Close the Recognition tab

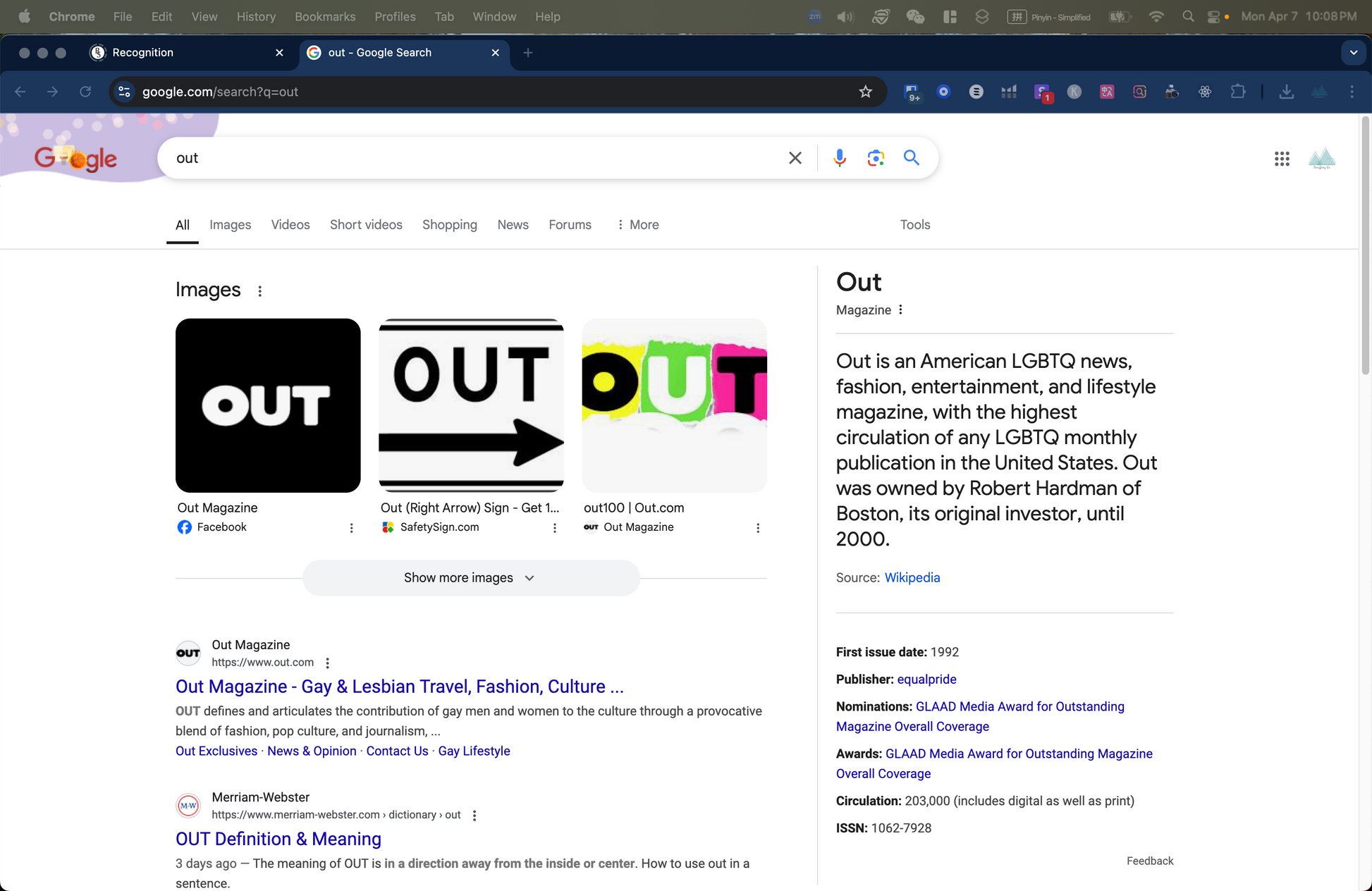pos(279,53)
